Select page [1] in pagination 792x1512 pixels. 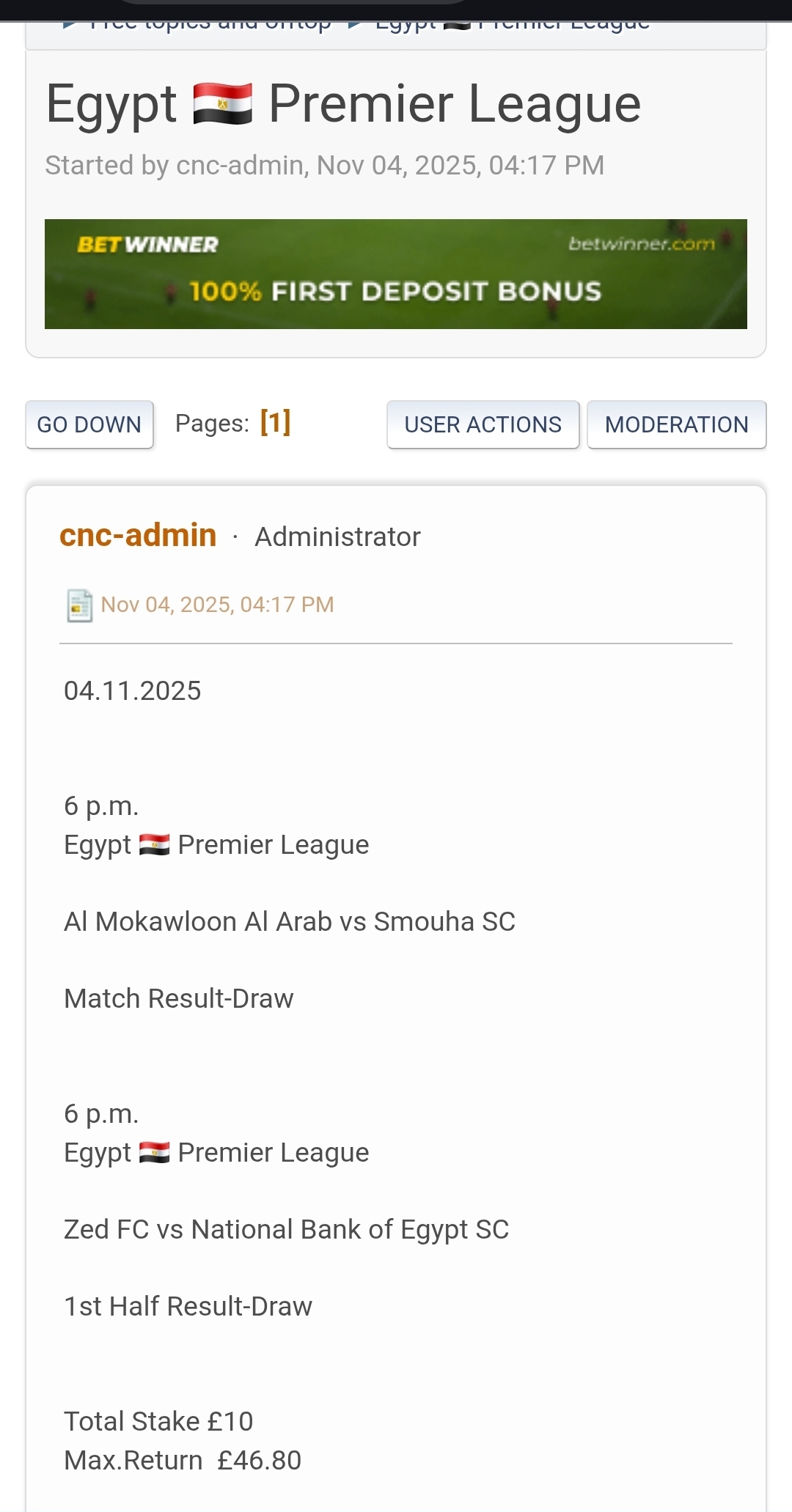pos(275,423)
